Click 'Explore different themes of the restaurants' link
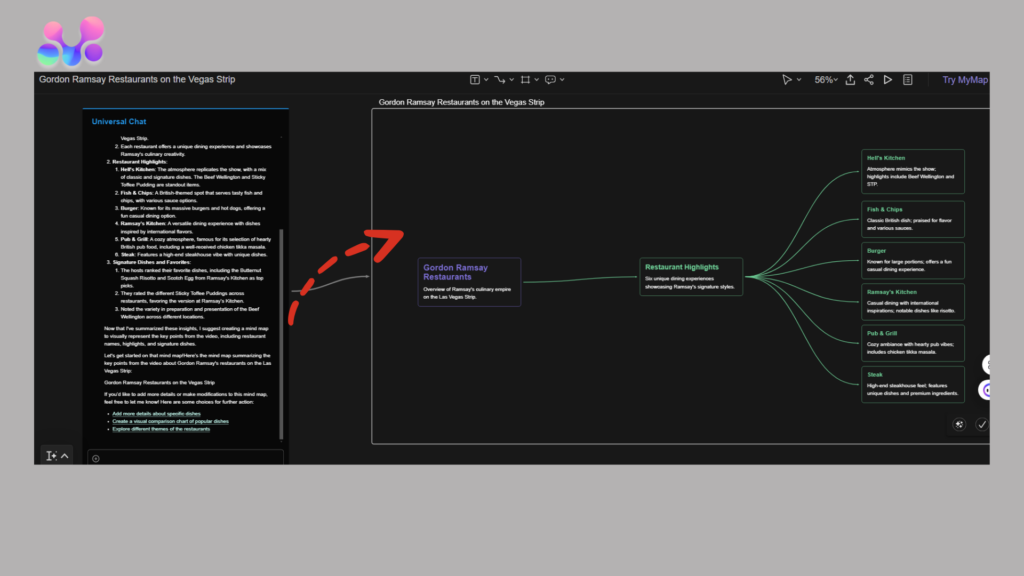Viewport: 1024px width, 576px height. 161,429
